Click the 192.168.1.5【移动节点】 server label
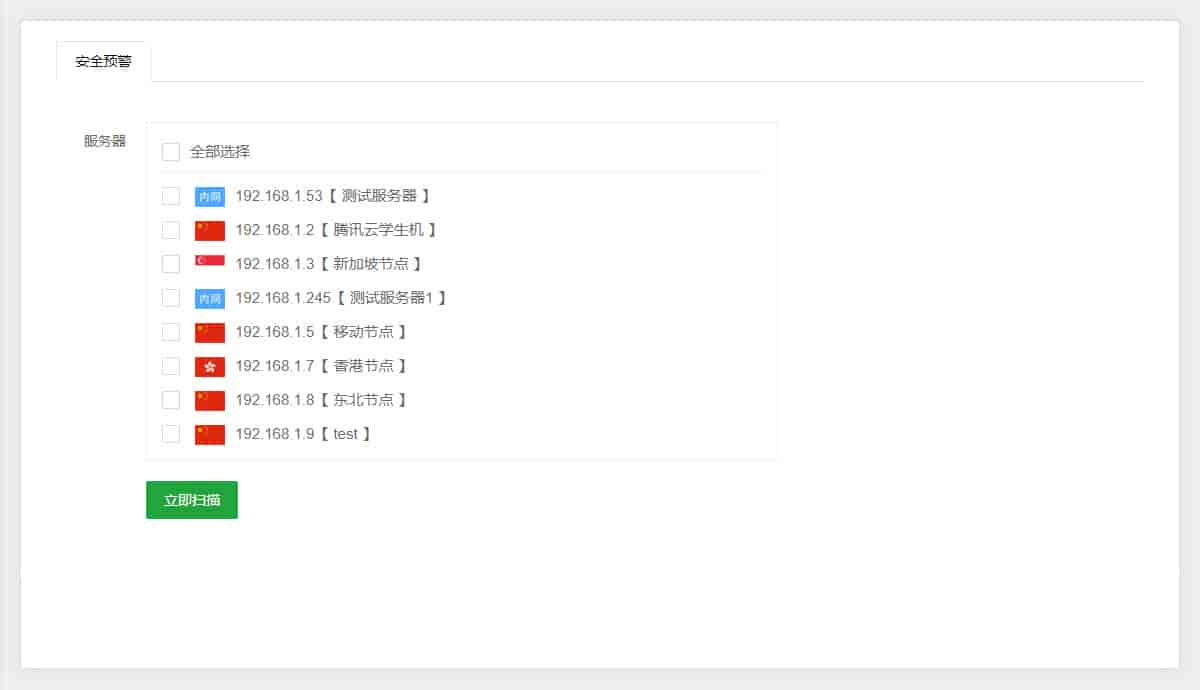Screen dimensions: 1200x690 click(x=321, y=332)
